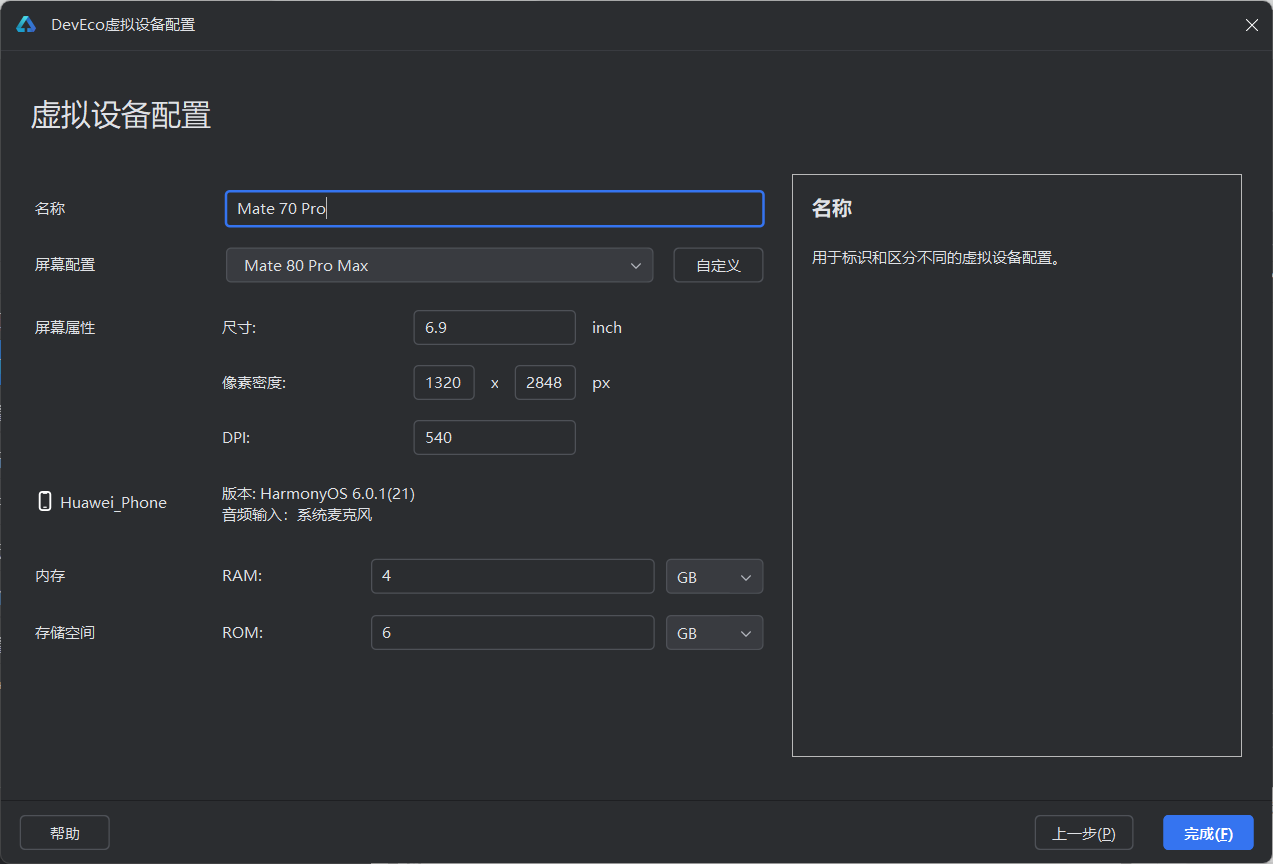The height and width of the screenshot is (864, 1273).
Task: Click the 帮助 button
Action: point(65,833)
